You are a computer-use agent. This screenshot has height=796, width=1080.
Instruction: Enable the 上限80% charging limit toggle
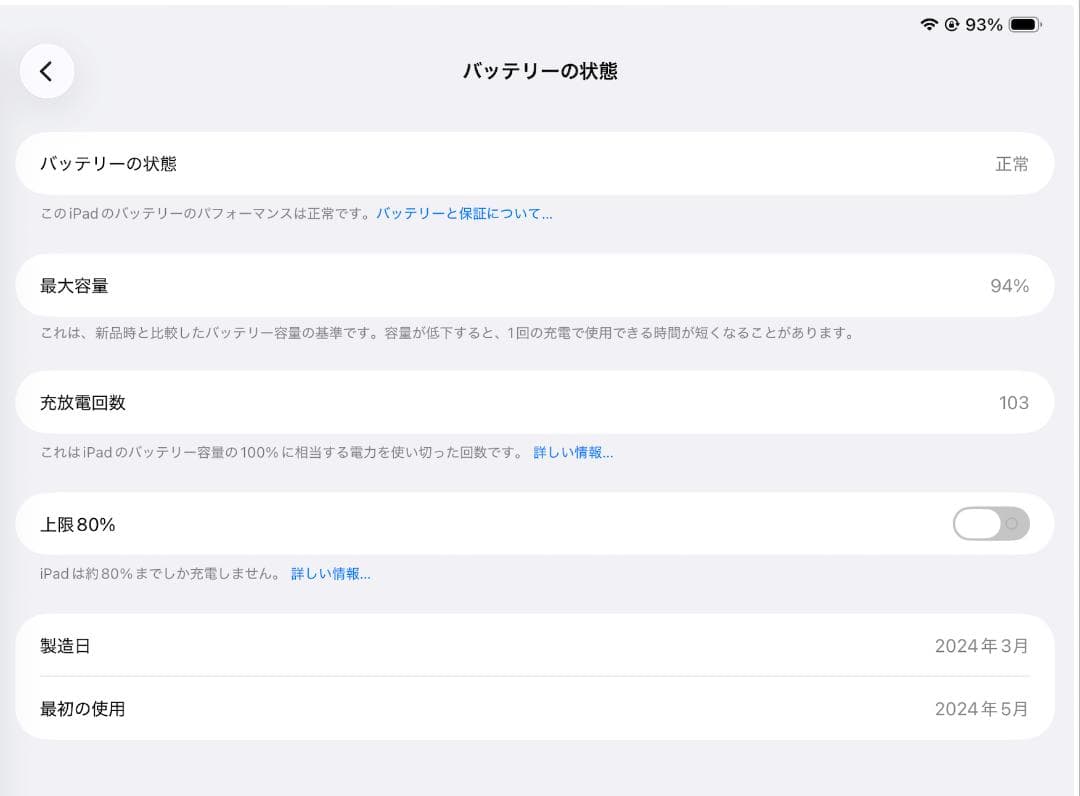click(990, 524)
